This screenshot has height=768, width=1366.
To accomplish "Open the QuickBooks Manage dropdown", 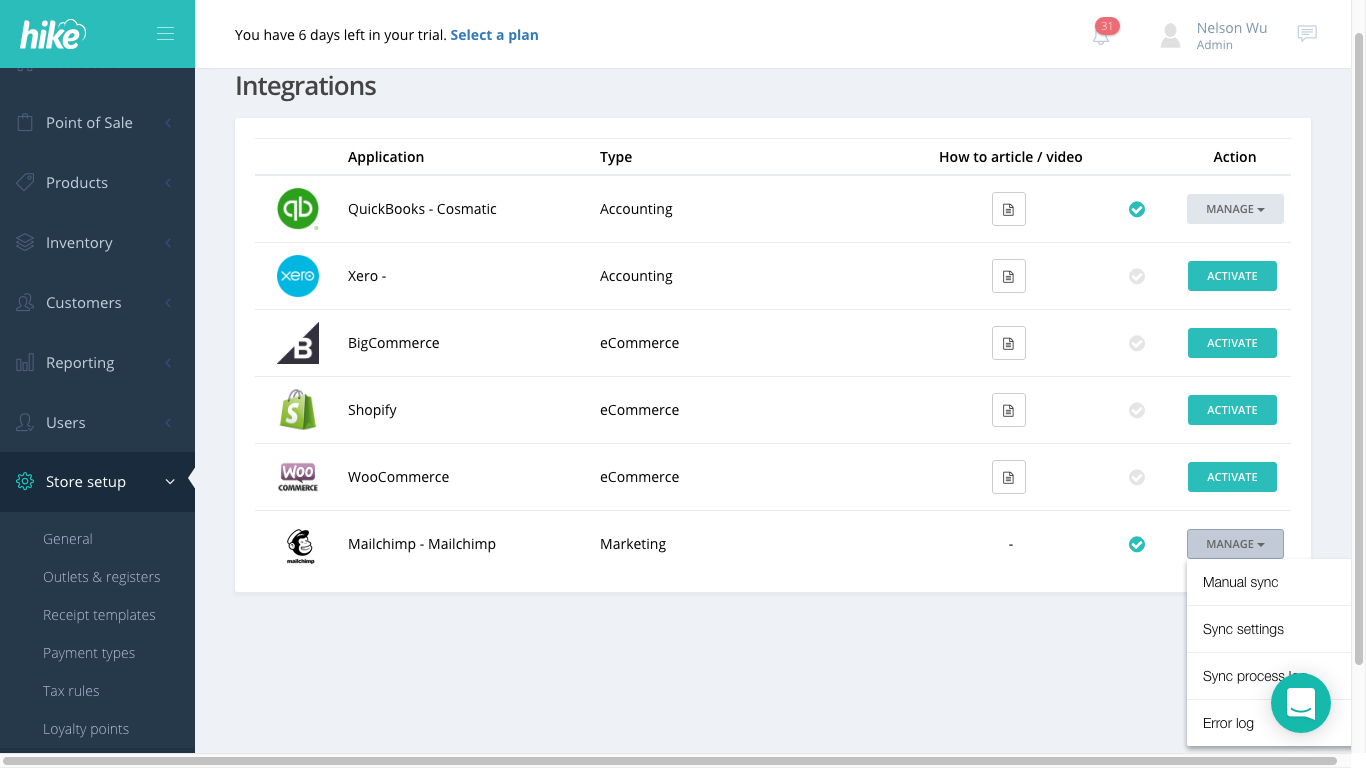I will click(x=1235, y=209).
